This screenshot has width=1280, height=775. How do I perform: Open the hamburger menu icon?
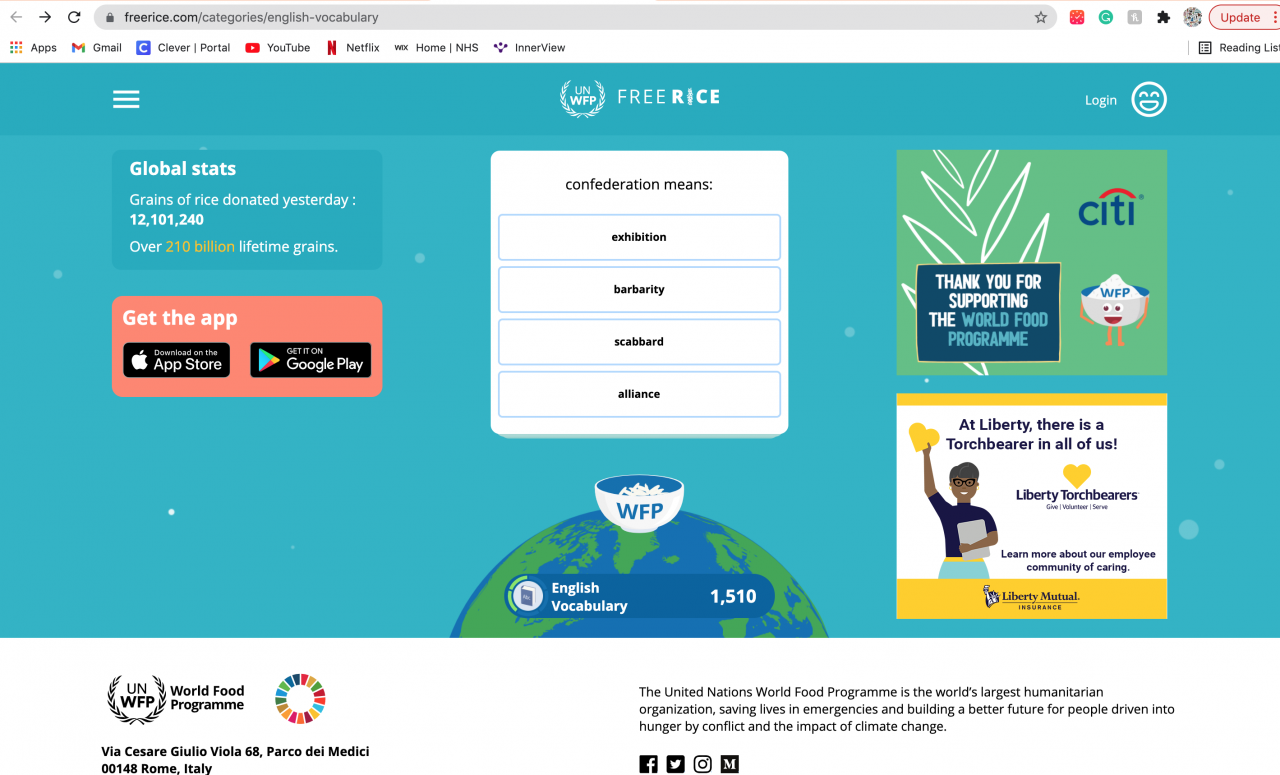(x=126, y=99)
